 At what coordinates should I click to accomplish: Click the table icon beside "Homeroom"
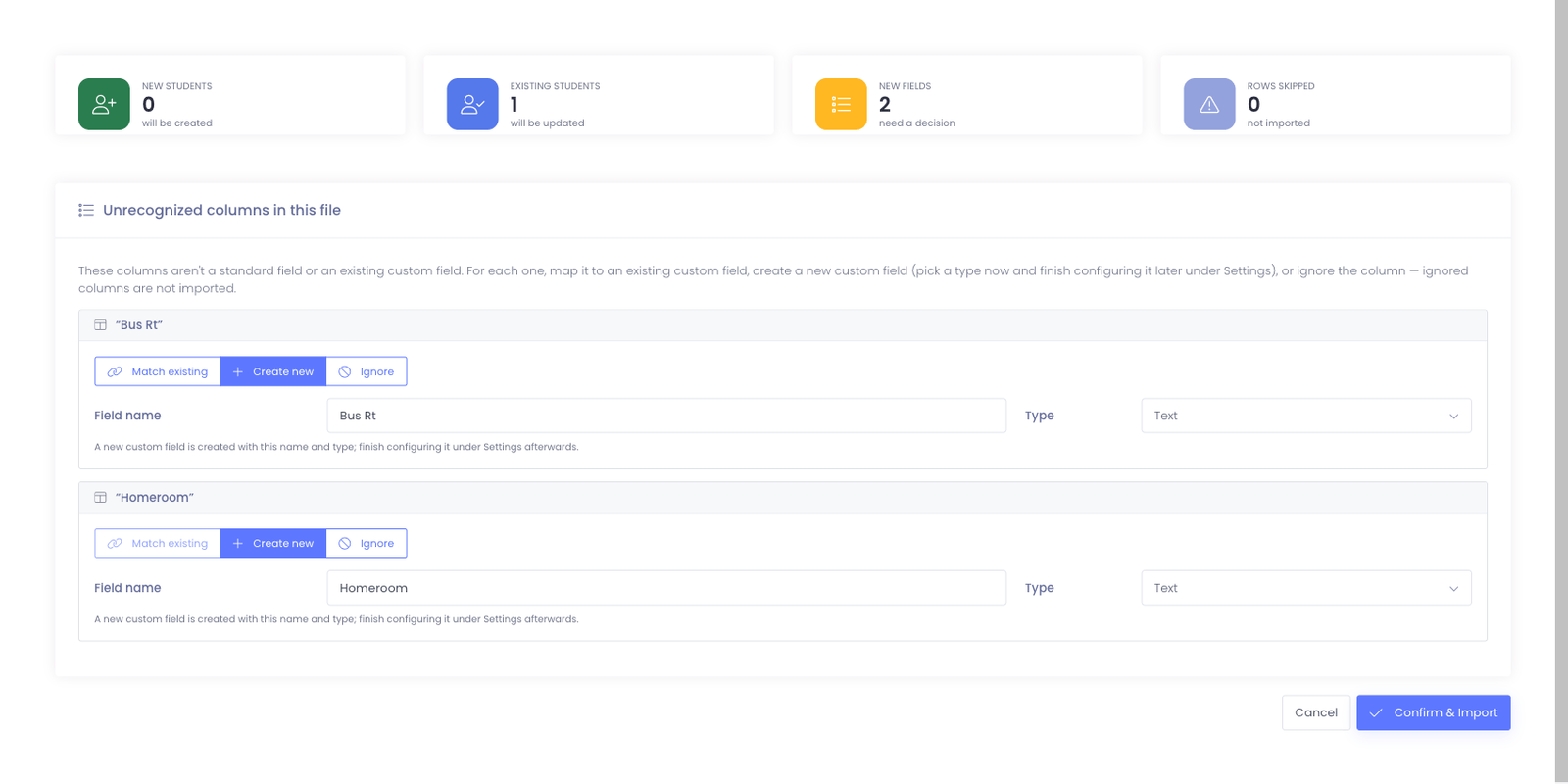(100, 498)
